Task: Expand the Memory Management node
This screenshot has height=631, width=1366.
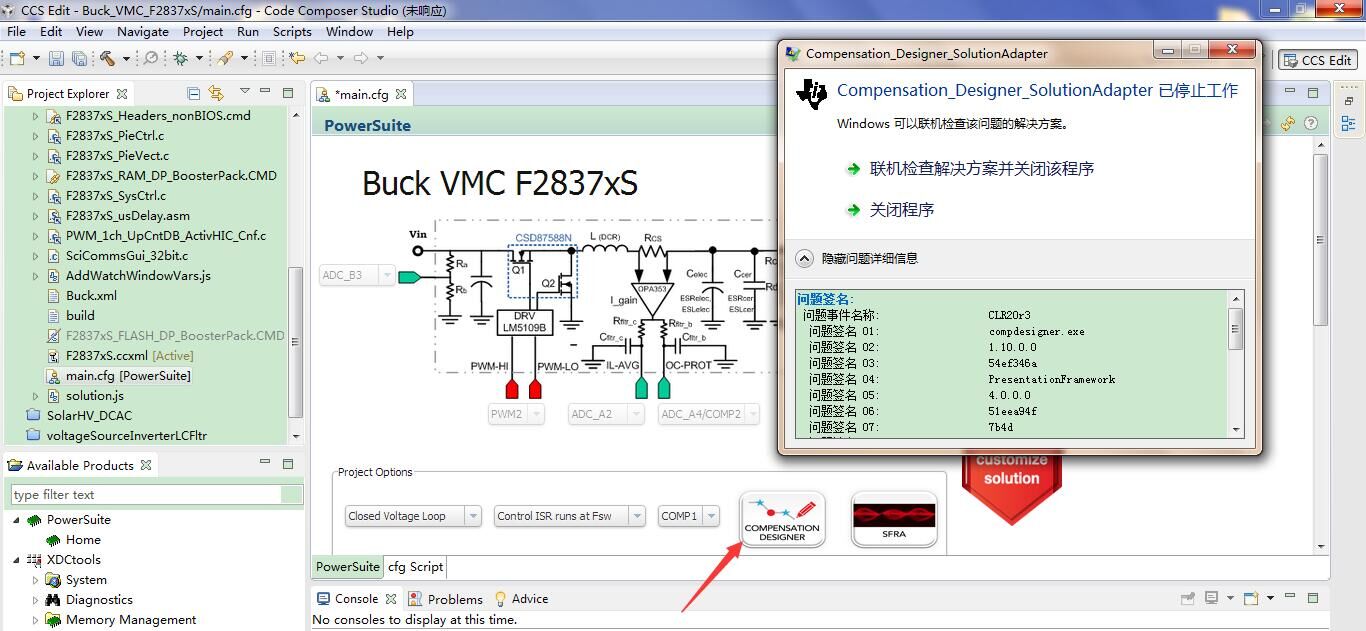Action: [x=36, y=620]
